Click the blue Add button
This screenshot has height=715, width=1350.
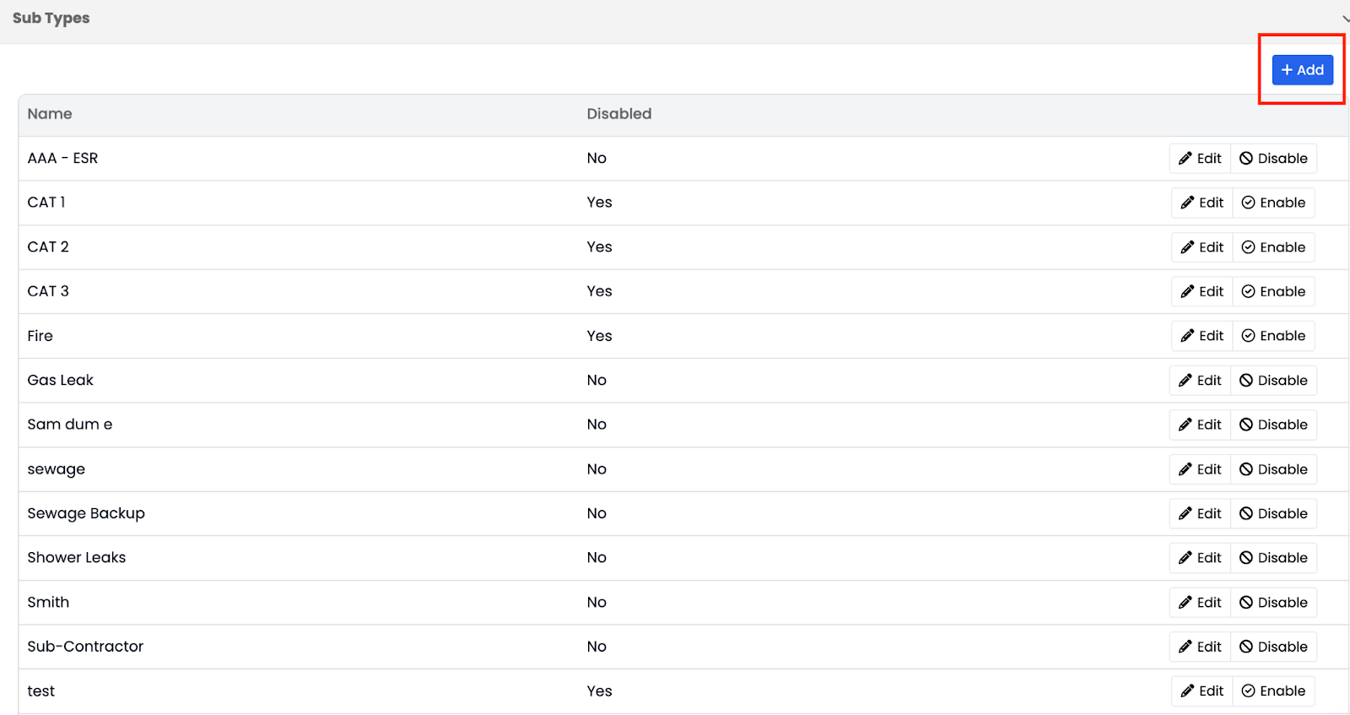(1302, 70)
